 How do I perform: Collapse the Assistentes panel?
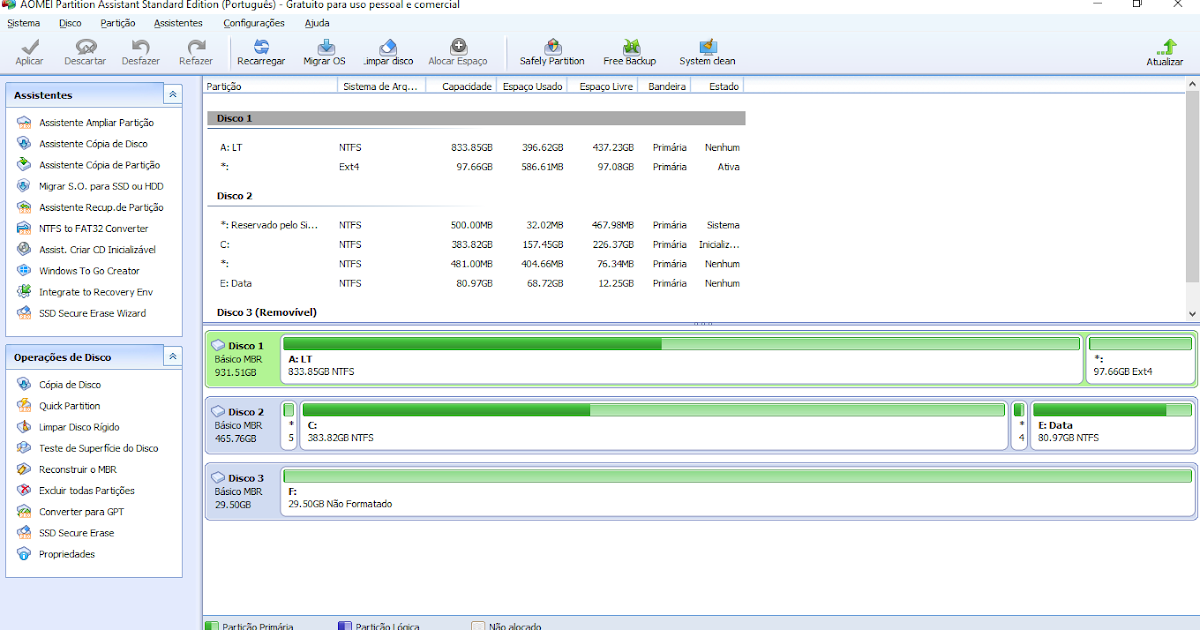[x=173, y=95]
